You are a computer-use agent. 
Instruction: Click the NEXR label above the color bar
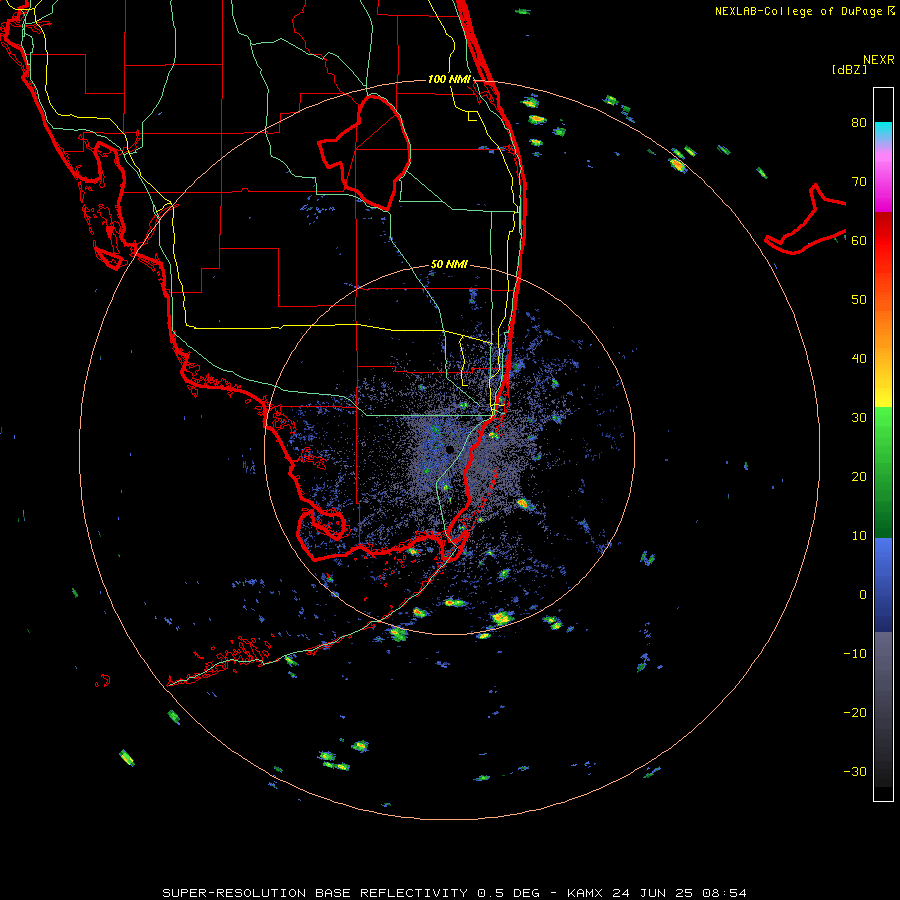pyautogui.click(x=879, y=60)
